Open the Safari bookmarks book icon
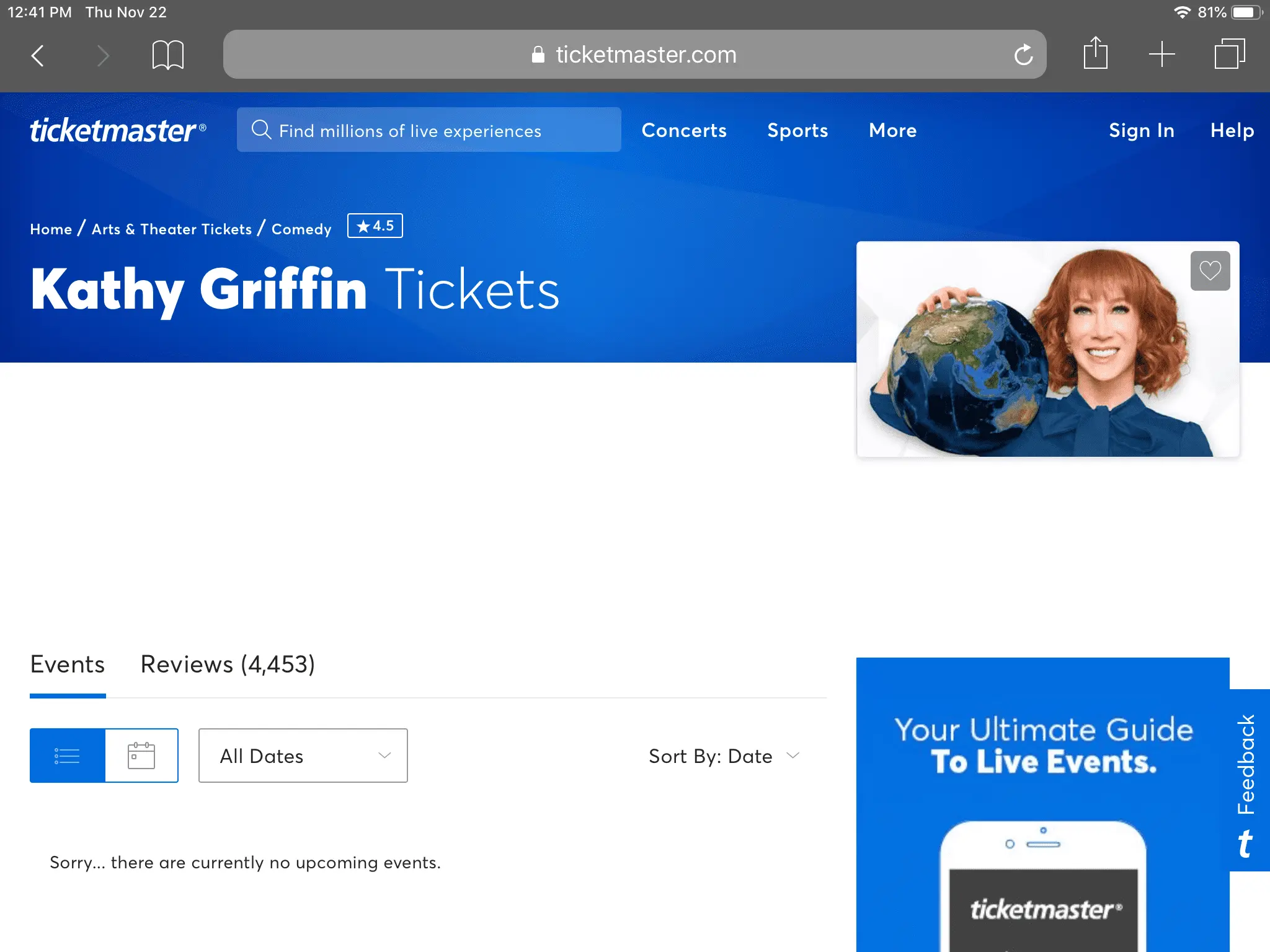Image resolution: width=1270 pixels, height=952 pixels. (x=167, y=55)
